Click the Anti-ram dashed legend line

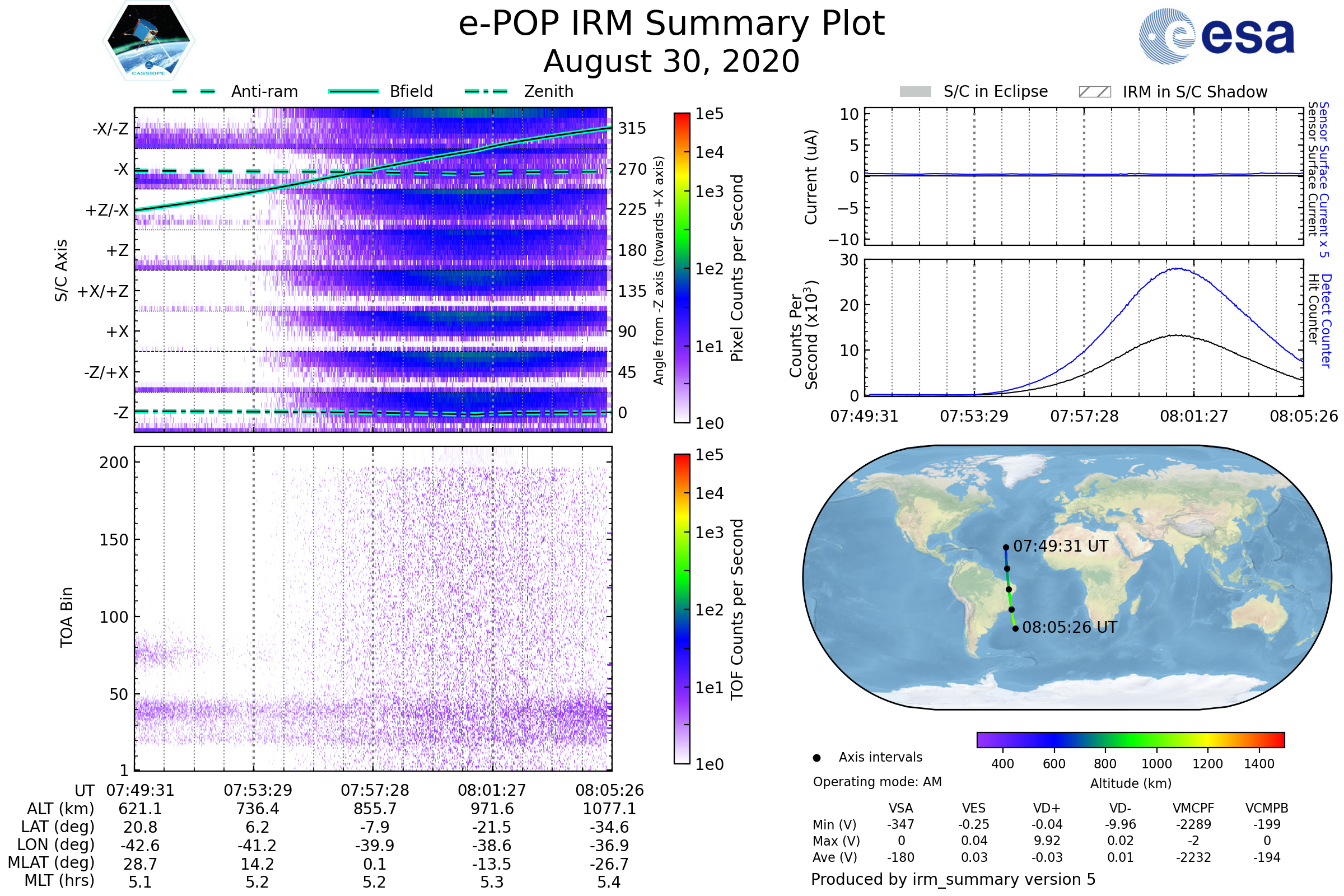[x=194, y=91]
